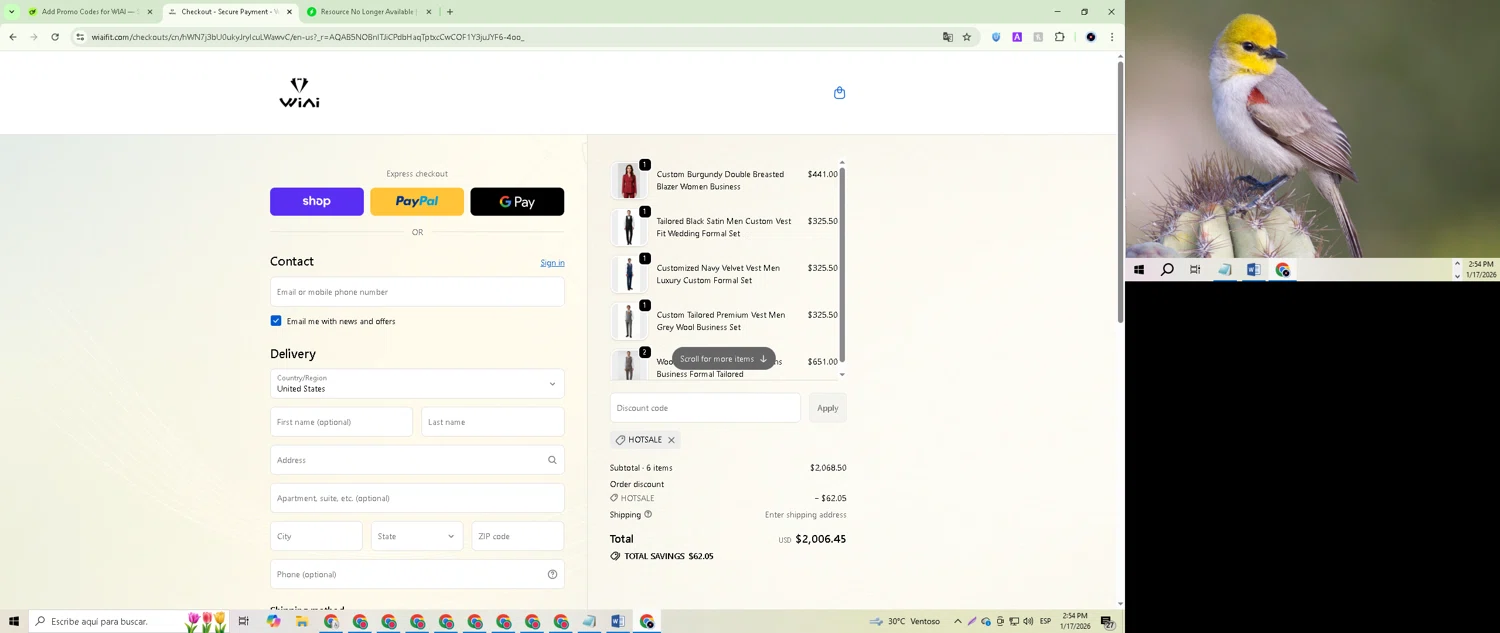Click the WIAI store logo
This screenshot has height=633, width=1500.
[299, 92]
